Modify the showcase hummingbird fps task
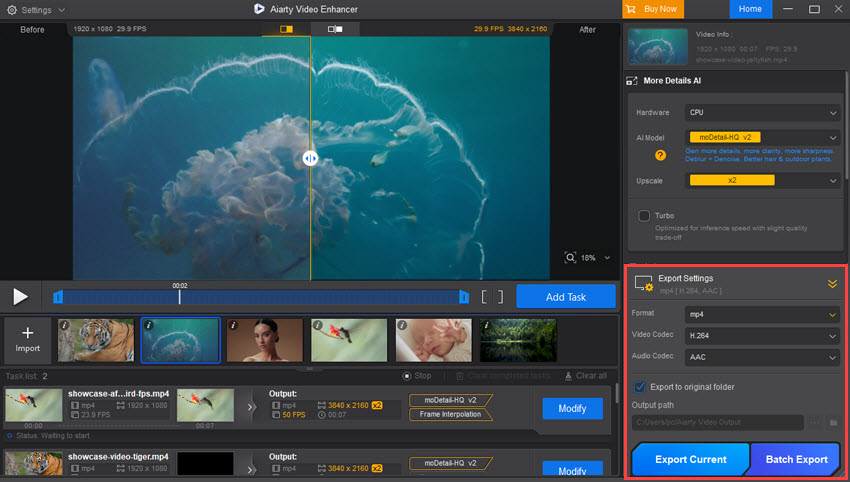850x482 pixels. coord(572,409)
